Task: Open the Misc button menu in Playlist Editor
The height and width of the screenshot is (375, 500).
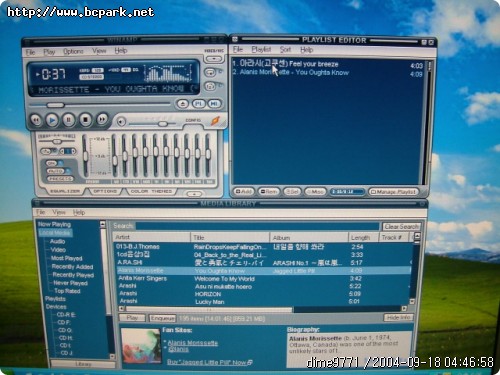Action: pos(315,192)
